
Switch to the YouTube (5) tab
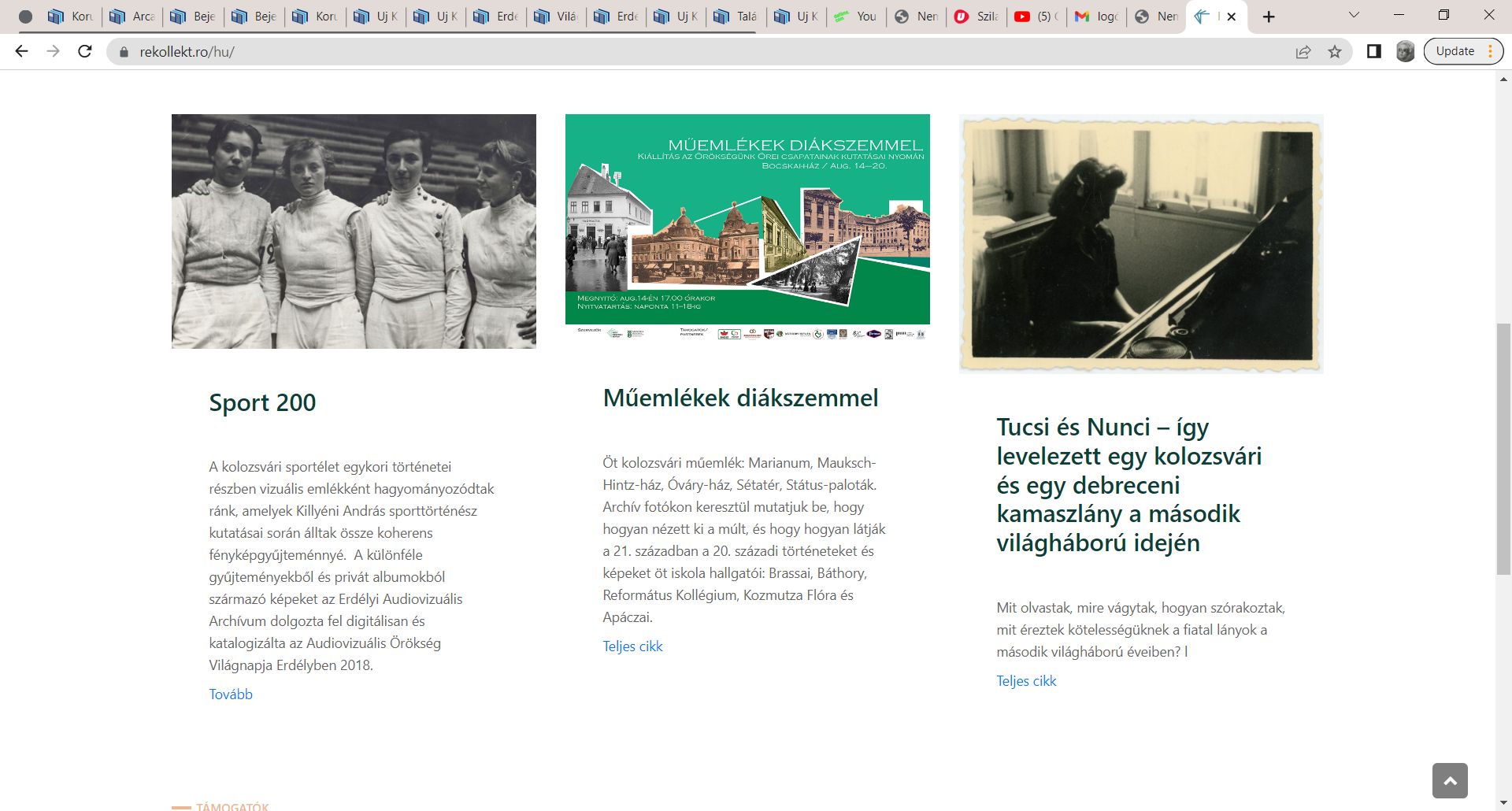tap(1037, 17)
